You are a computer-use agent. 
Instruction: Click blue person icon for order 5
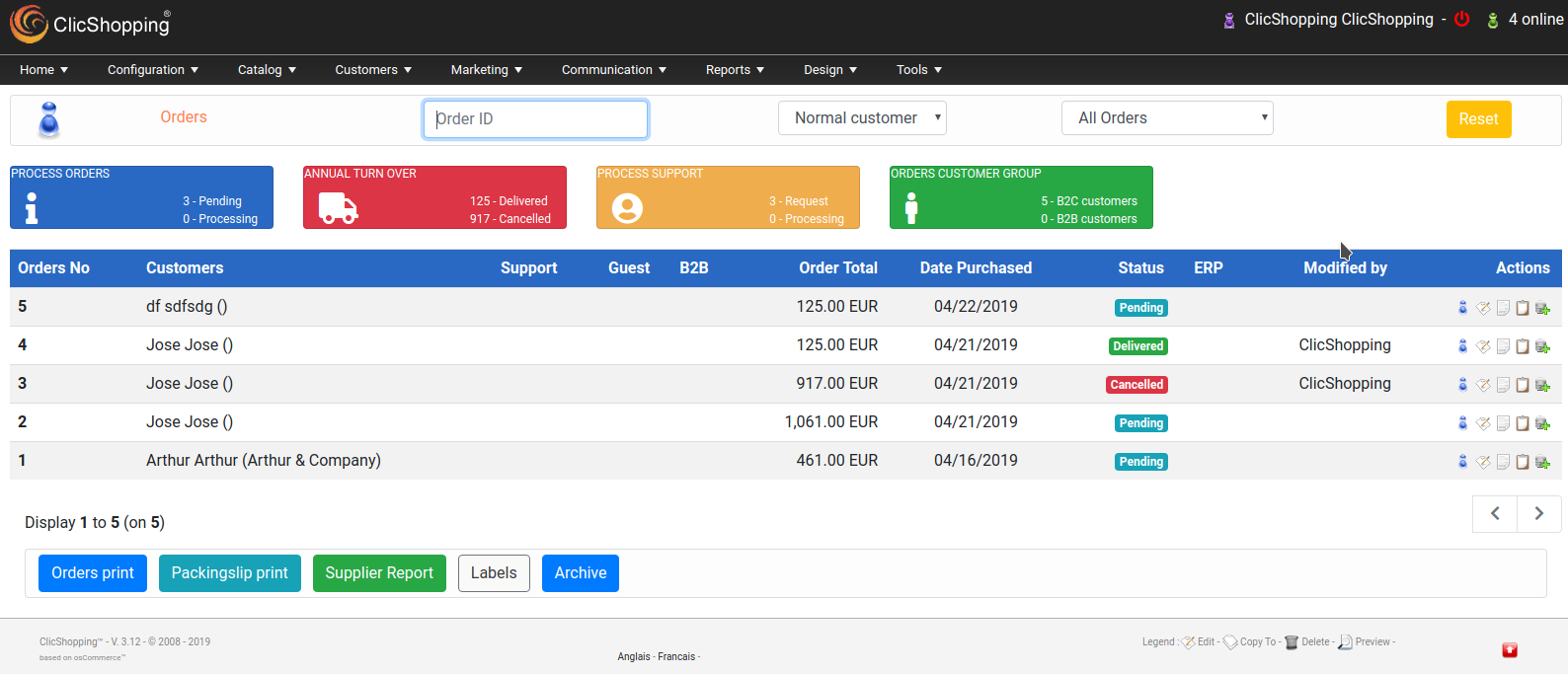pyautogui.click(x=1463, y=307)
